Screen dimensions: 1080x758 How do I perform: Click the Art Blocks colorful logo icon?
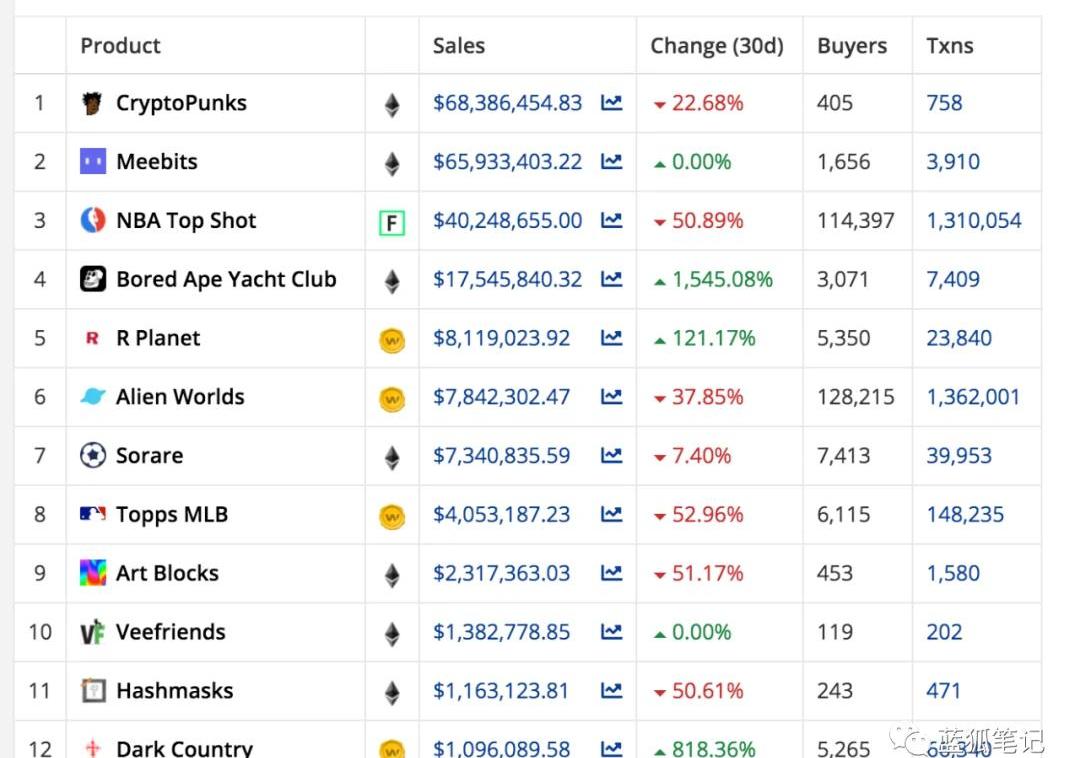(x=93, y=573)
